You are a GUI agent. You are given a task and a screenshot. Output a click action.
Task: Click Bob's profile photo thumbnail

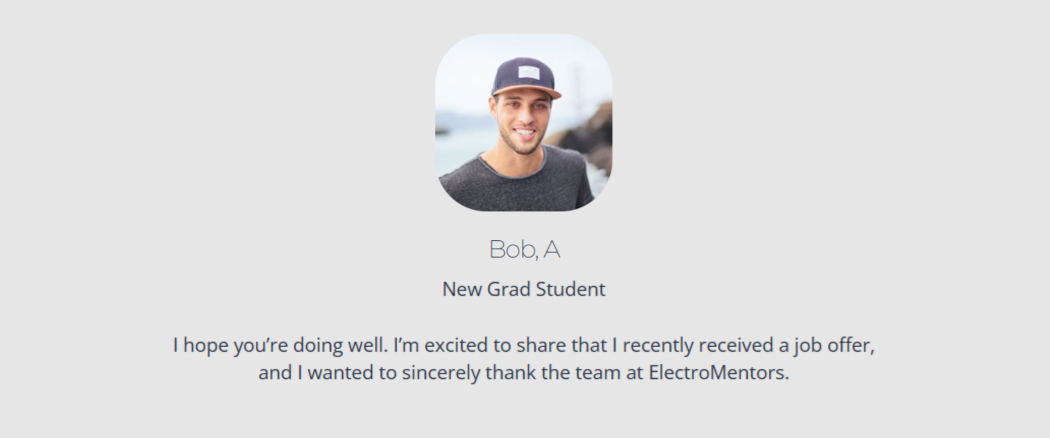(523, 122)
